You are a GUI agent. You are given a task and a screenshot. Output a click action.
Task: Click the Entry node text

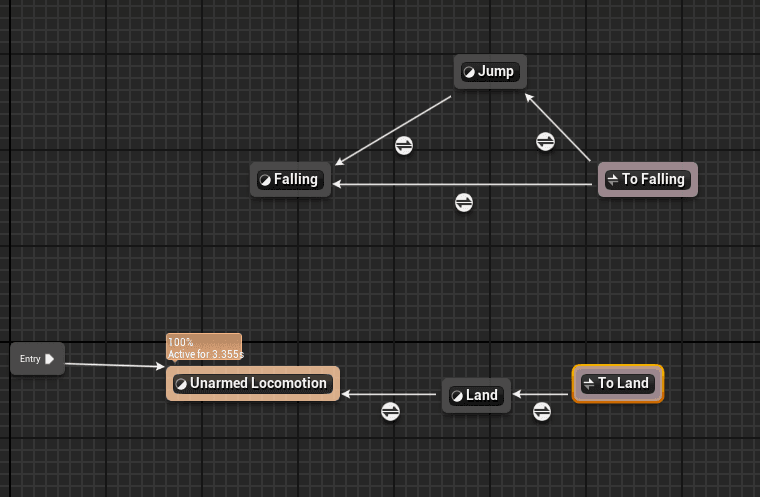30,359
